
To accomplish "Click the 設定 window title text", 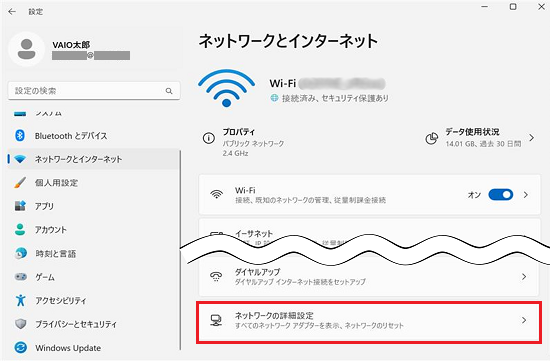I will tap(36, 12).
